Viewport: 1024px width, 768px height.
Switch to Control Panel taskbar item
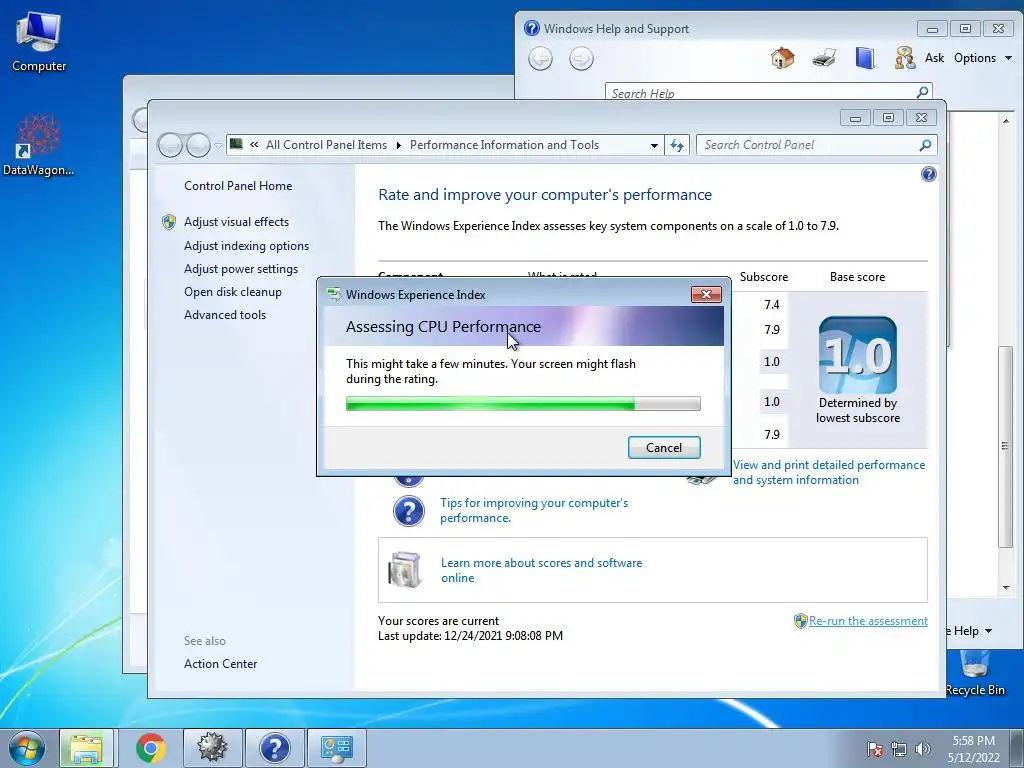click(x=336, y=748)
